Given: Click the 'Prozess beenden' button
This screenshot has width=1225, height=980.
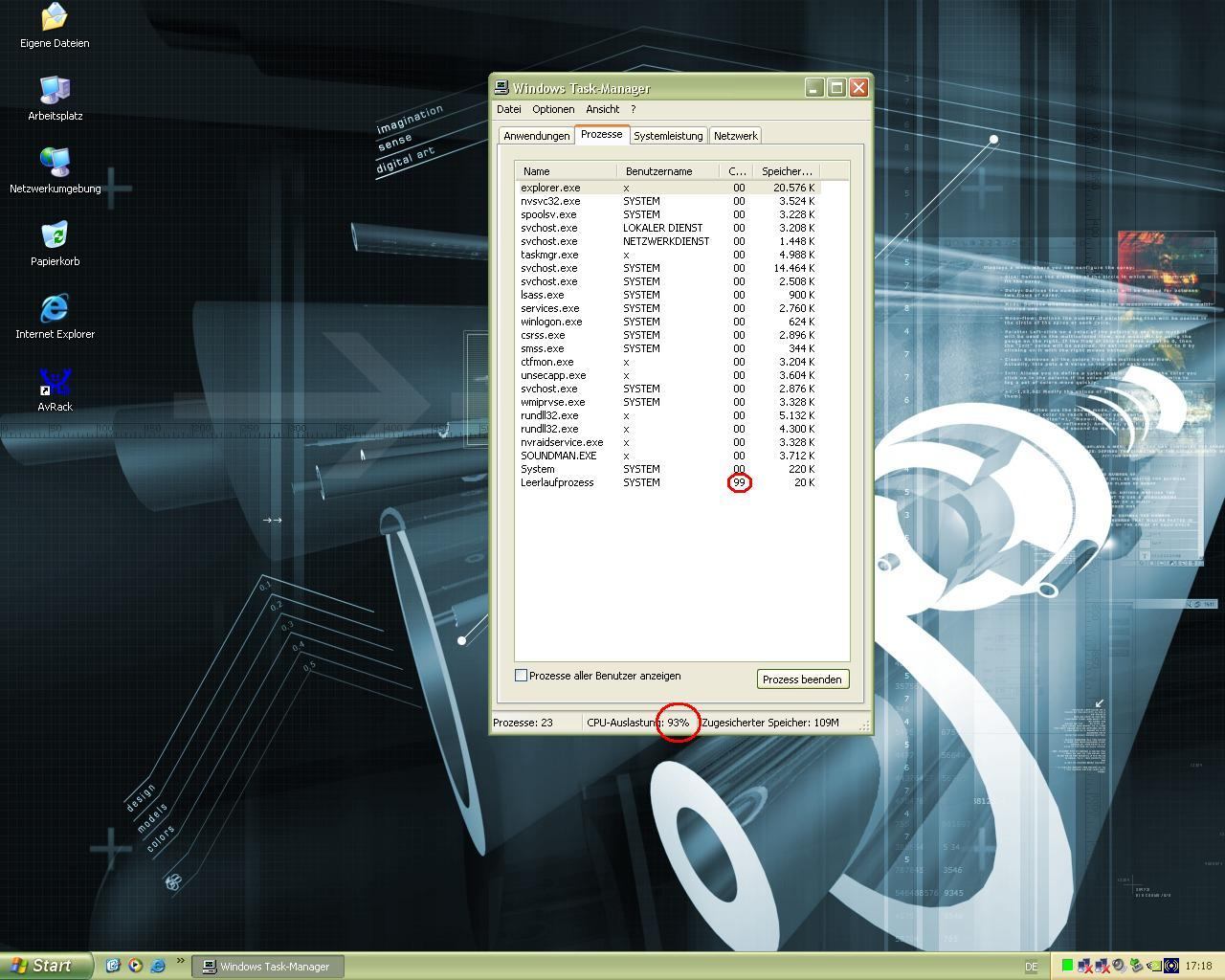Looking at the screenshot, I should [x=802, y=679].
